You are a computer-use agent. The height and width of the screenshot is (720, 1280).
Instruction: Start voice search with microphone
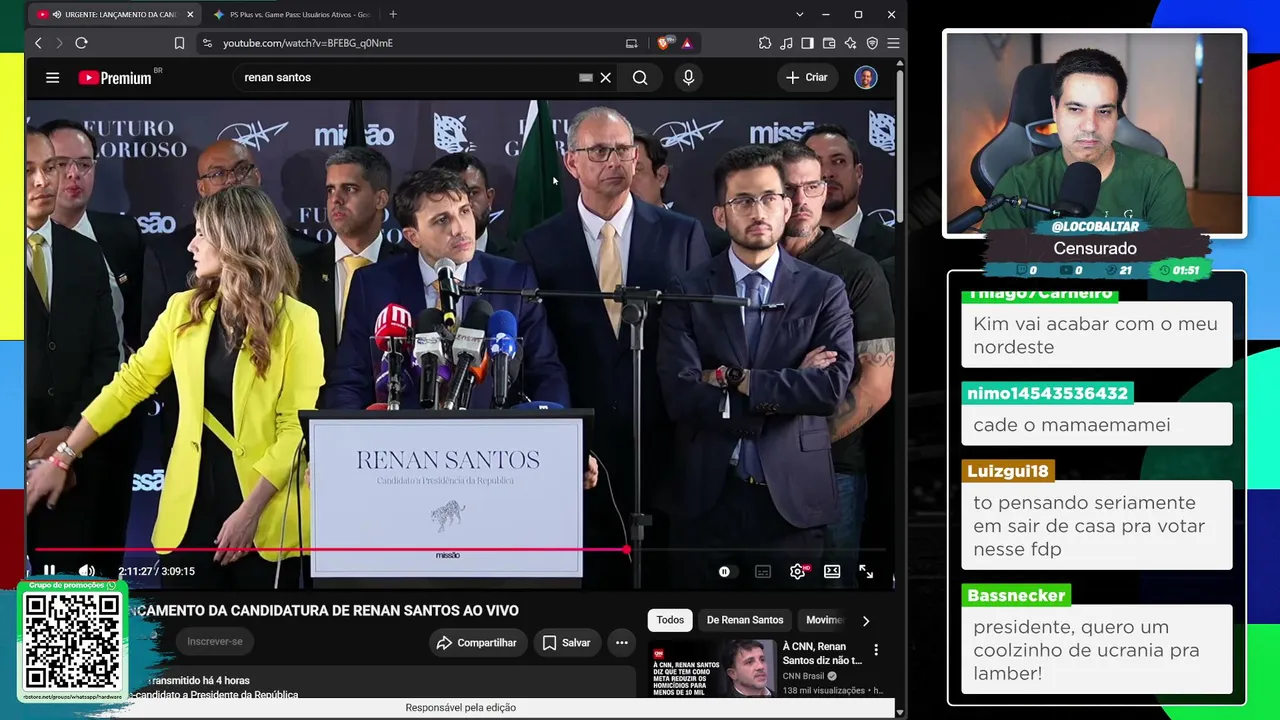click(688, 77)
